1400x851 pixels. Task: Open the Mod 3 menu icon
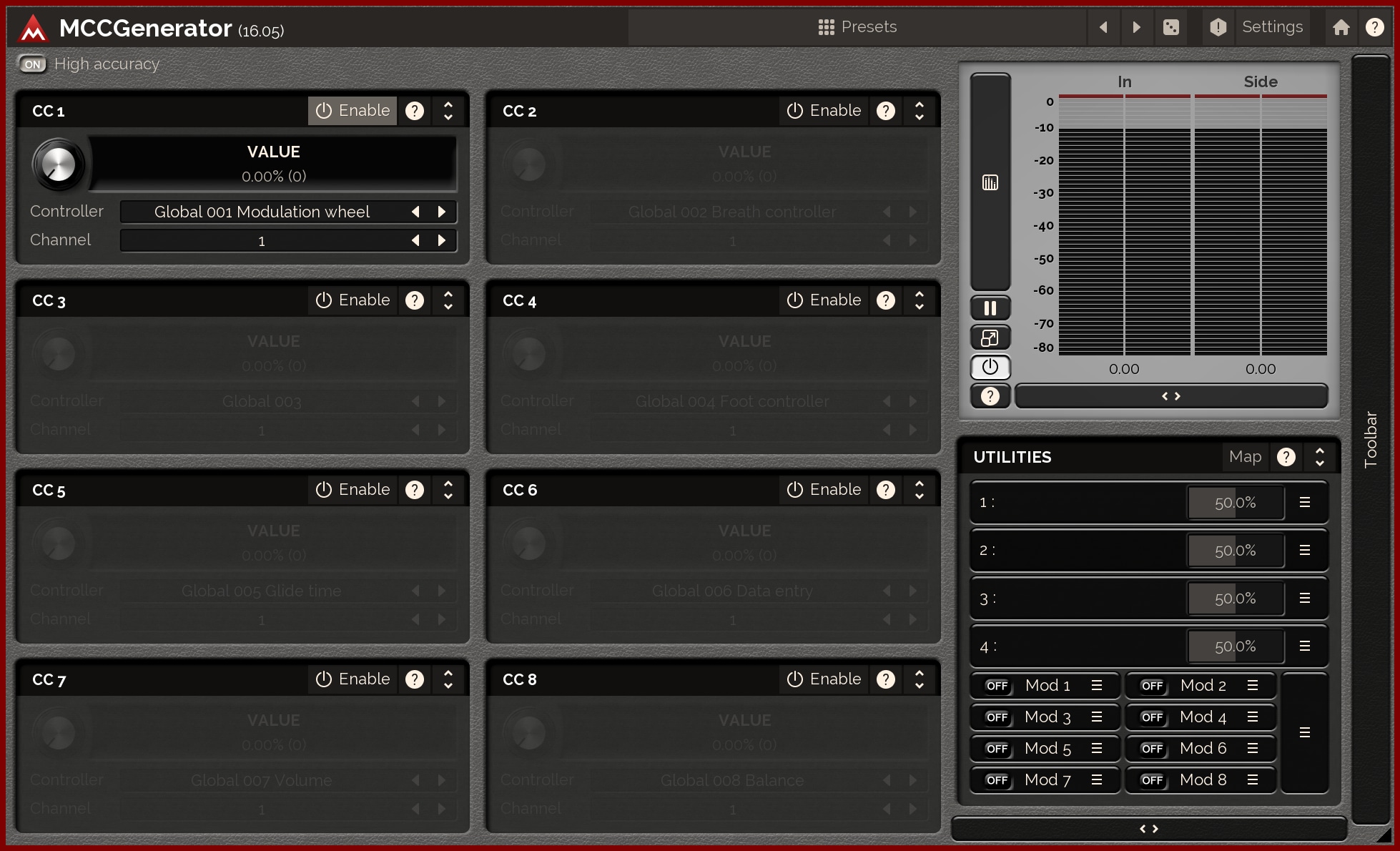[x=1097, y=717]
